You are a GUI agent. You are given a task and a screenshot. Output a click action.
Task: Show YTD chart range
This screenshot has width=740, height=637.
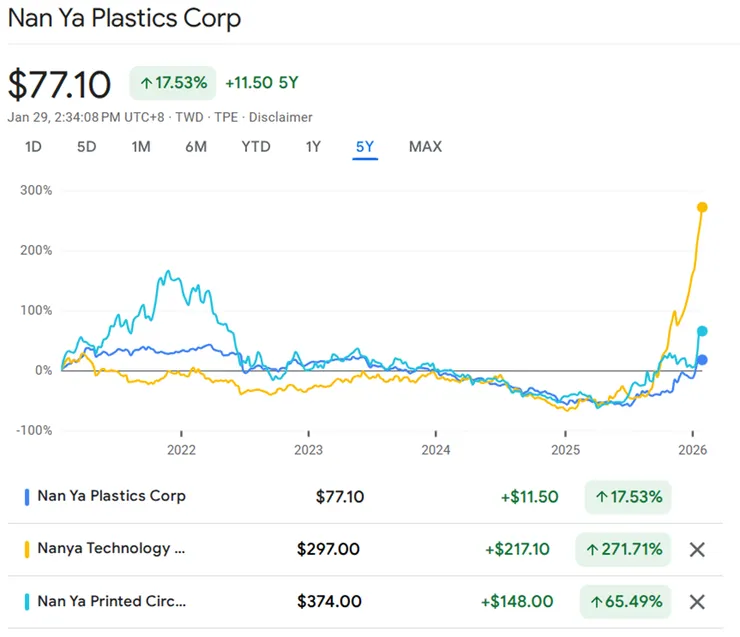point(256,147)
